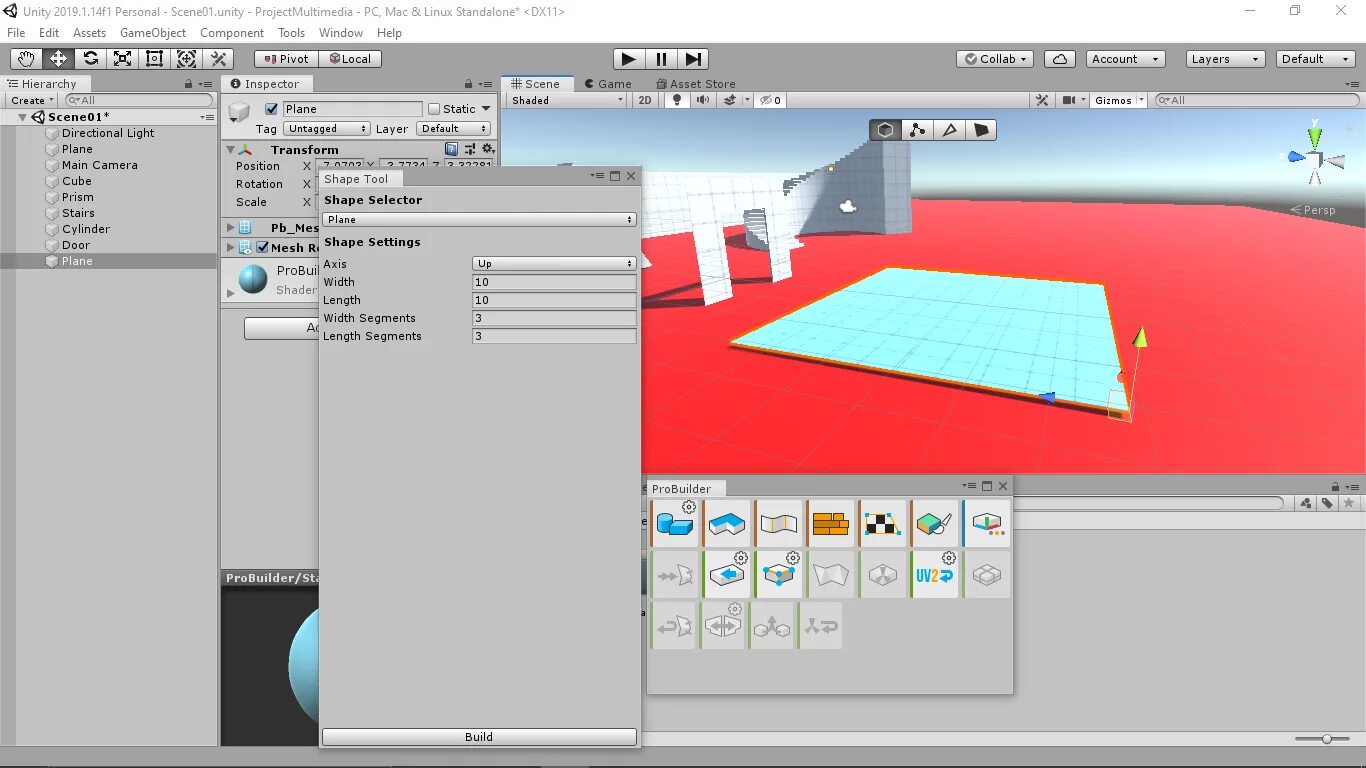1366x768 pixels.
Task: Switch to Object selection mode
Action: point(886,130)
